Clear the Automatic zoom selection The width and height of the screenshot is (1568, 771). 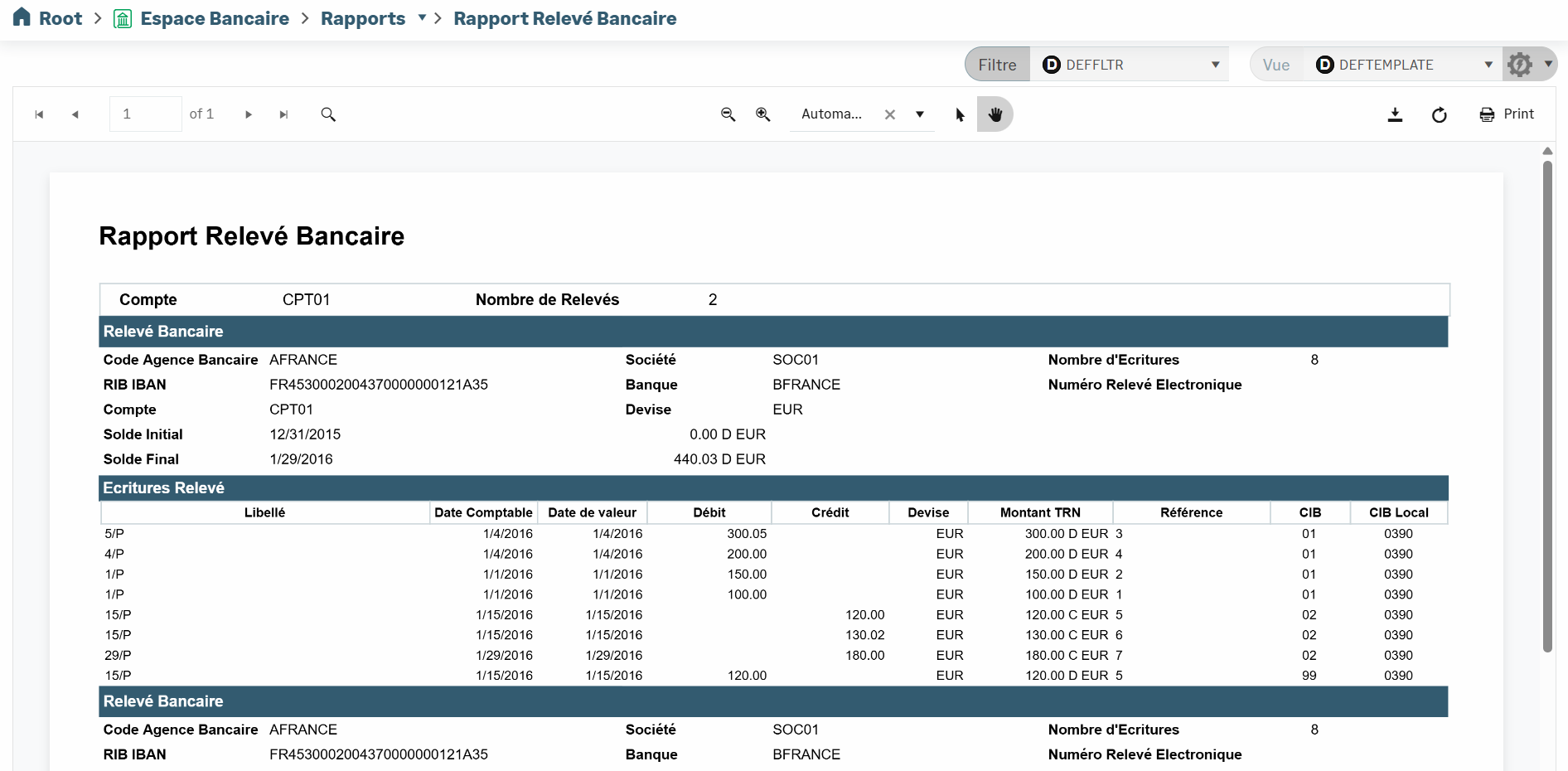[x=889, y=114]
